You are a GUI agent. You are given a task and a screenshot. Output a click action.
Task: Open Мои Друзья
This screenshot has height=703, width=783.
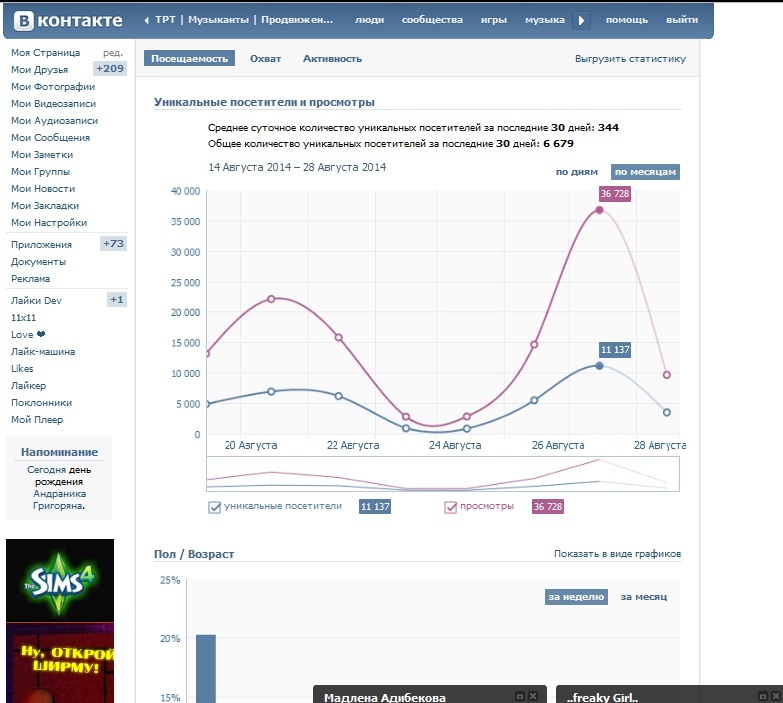click(39, 69)
